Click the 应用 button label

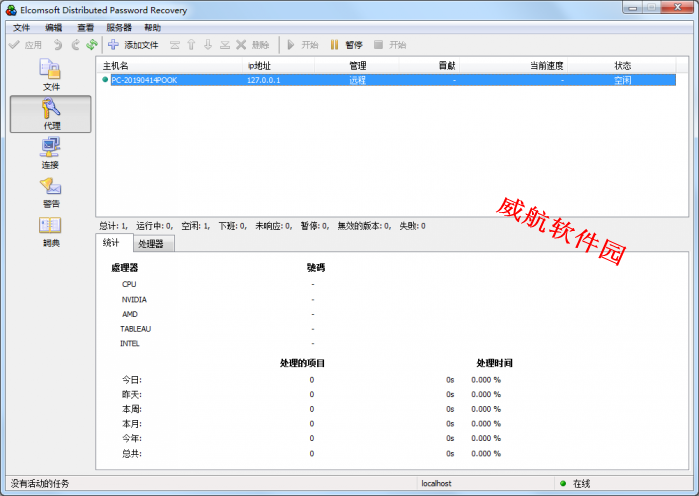(33, 45)
